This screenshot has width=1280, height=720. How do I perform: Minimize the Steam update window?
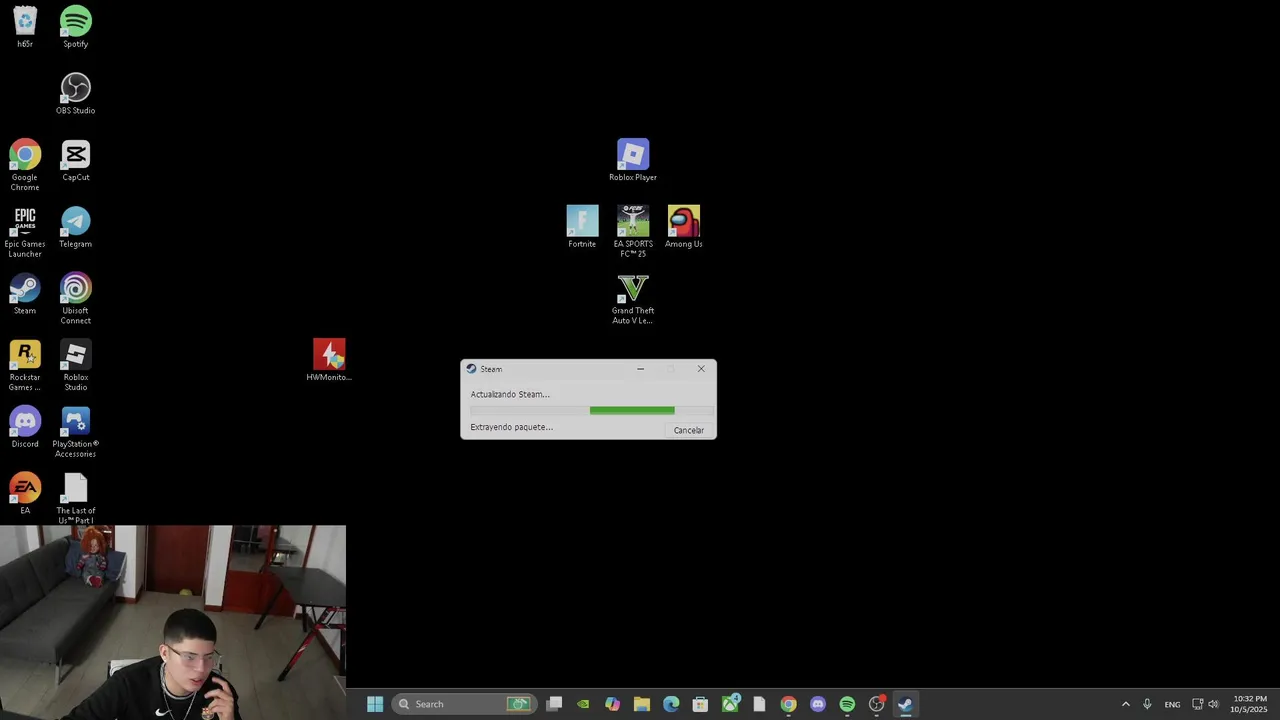click(640, 369)
